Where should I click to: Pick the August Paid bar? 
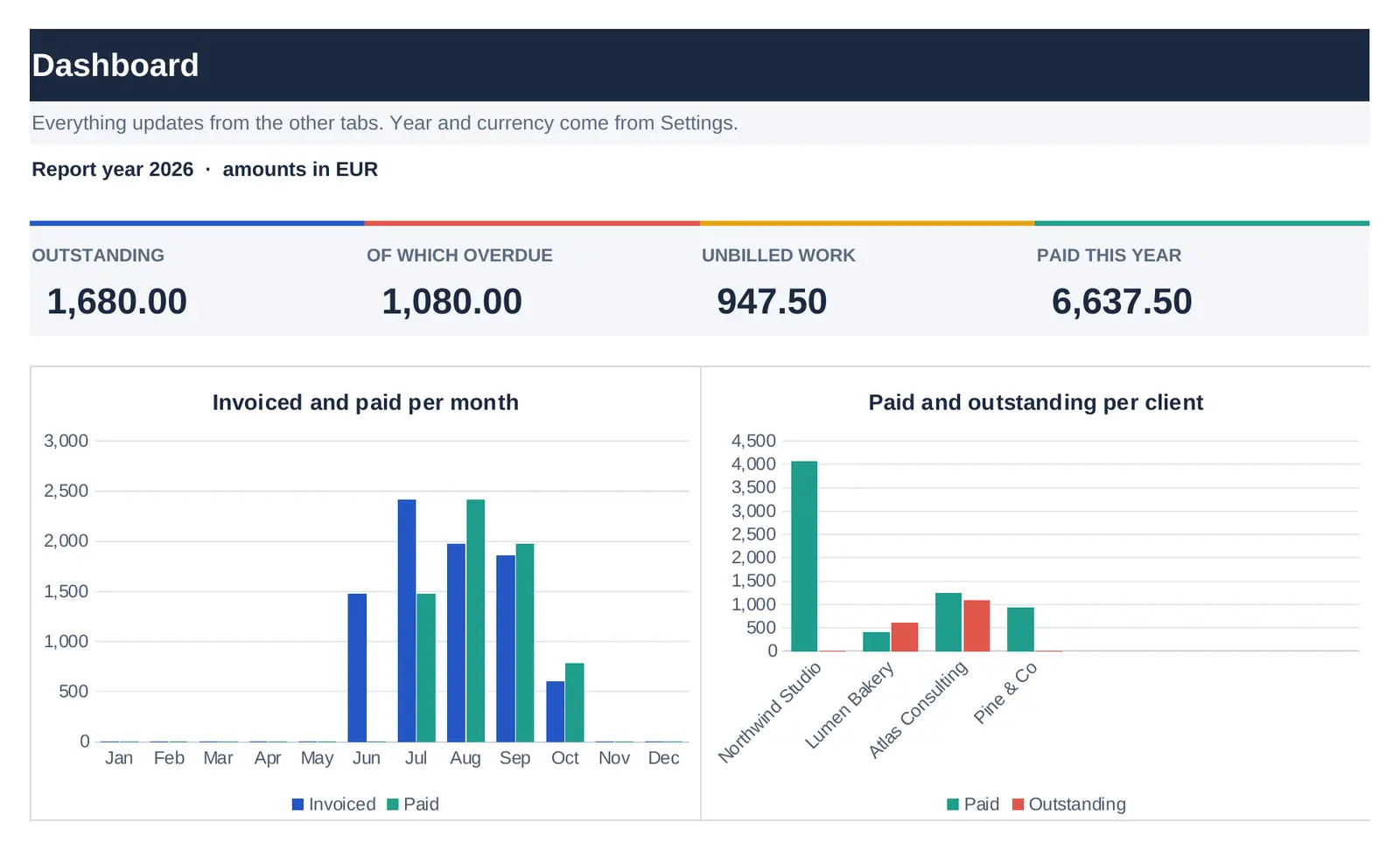click(x=475, y=621)
